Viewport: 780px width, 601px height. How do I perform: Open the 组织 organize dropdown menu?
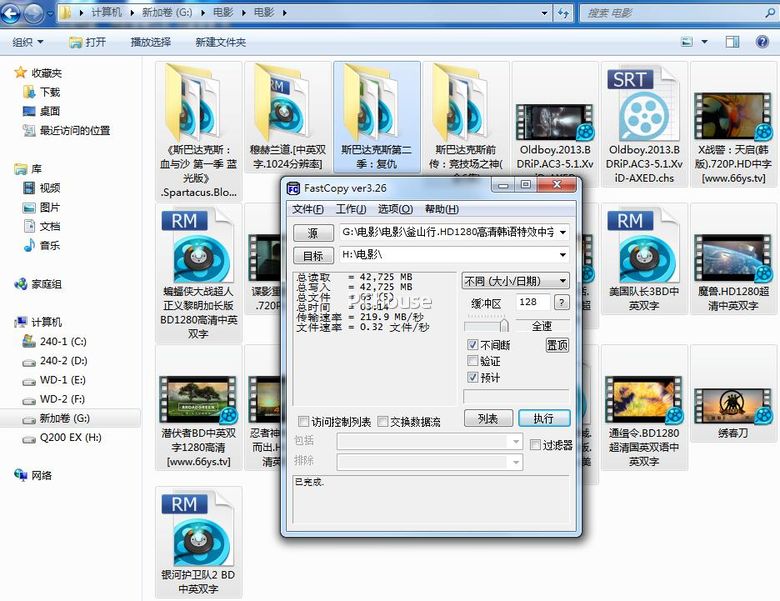click(27, 42)
